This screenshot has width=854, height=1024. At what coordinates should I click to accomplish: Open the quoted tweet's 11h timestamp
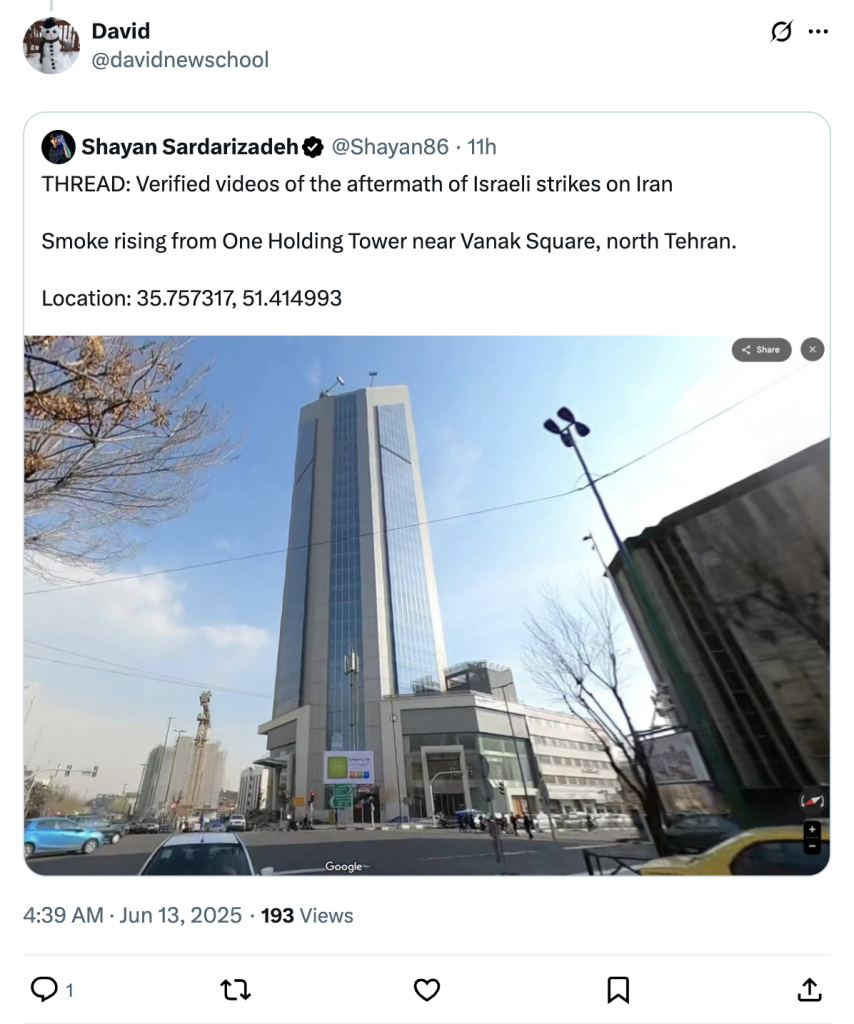click(482, 147)
